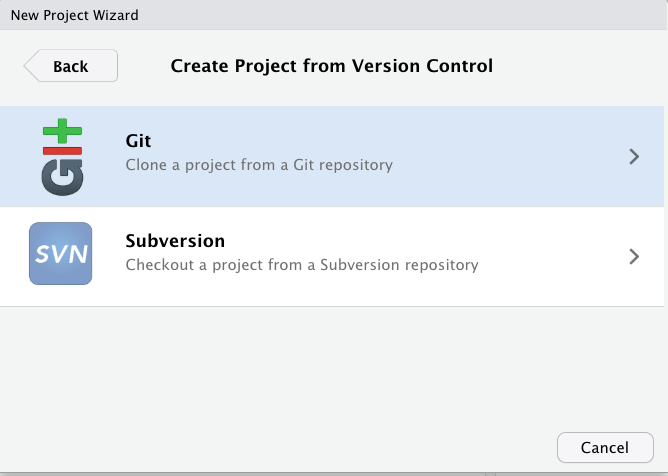Viewport: 668px width, 476px height.
Task: Click the "Create Project from Version Control" heading
Action: point(332,66)
